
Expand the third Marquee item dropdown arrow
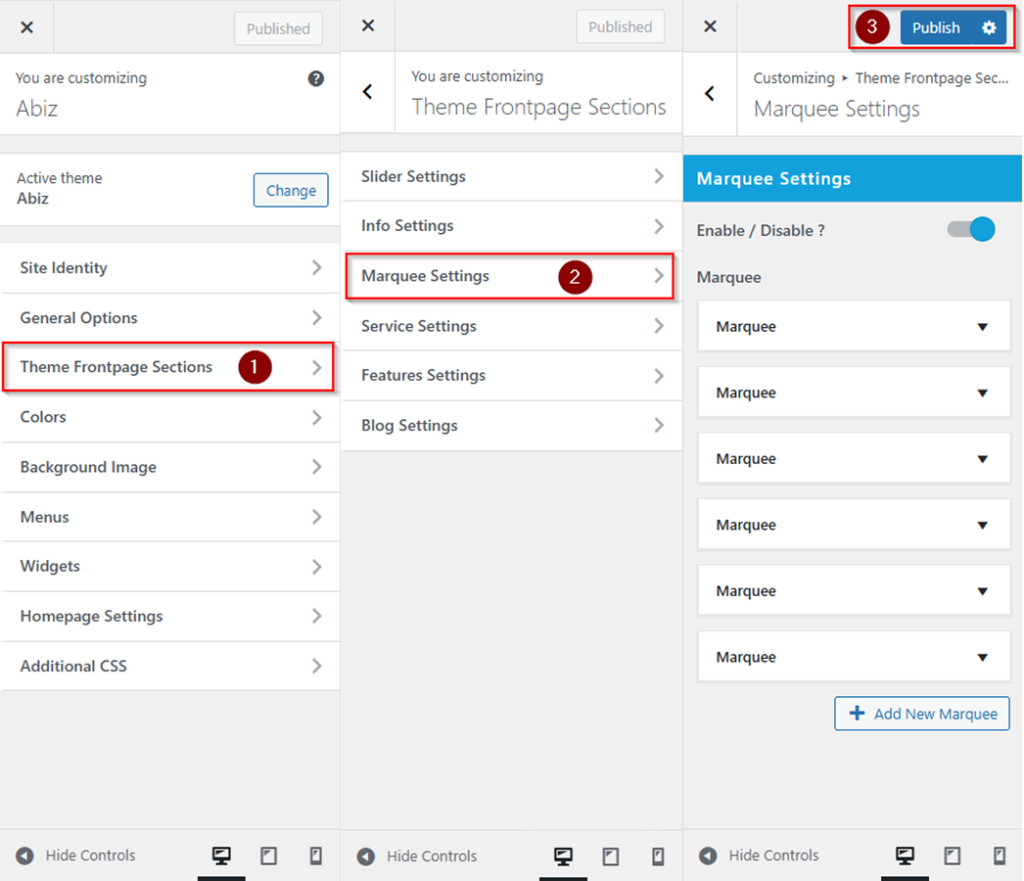coord(982,459)
